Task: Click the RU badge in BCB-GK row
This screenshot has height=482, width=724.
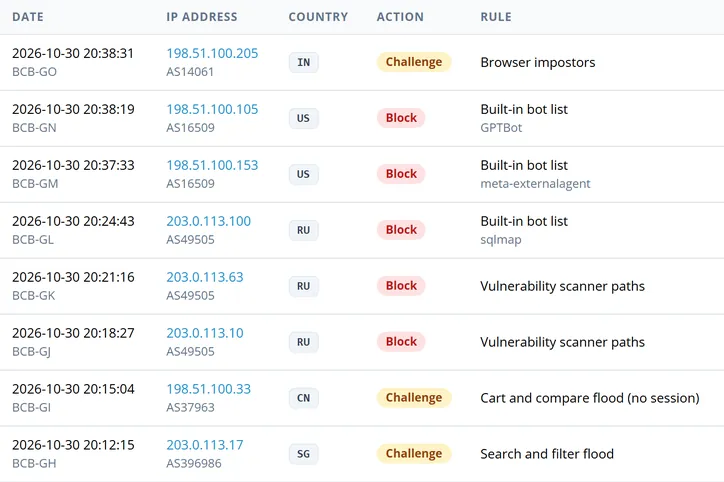Action: tap(303, 286)
